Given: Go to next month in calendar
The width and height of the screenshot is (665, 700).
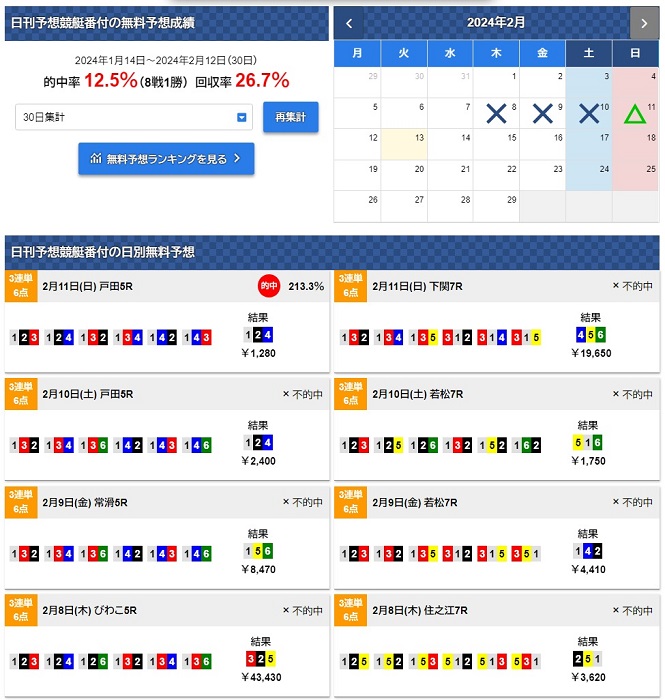Looking at the screenshot, I should [644, 23].
